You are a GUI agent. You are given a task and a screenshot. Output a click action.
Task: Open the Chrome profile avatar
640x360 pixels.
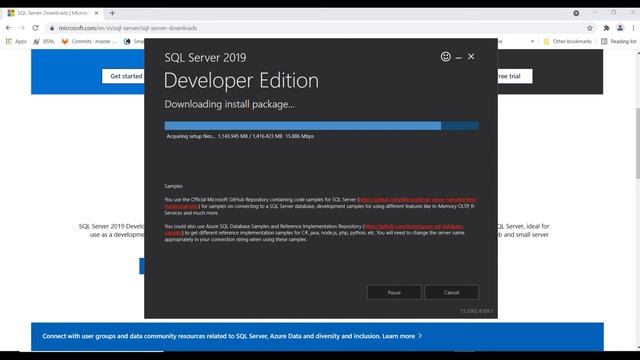[x=620, y=28]
